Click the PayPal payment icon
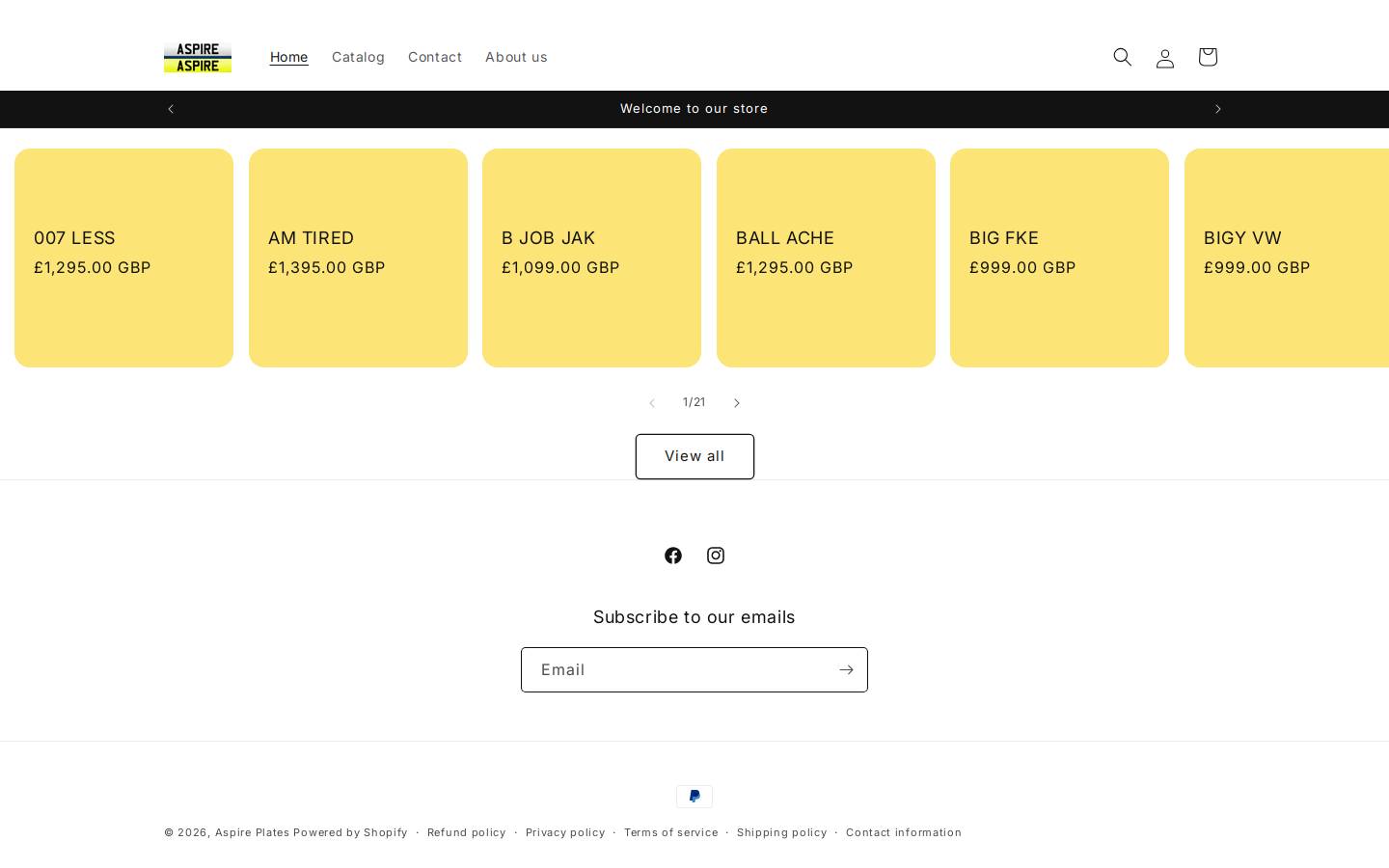This screenshot has height=868, width=1389. [694, 796]
